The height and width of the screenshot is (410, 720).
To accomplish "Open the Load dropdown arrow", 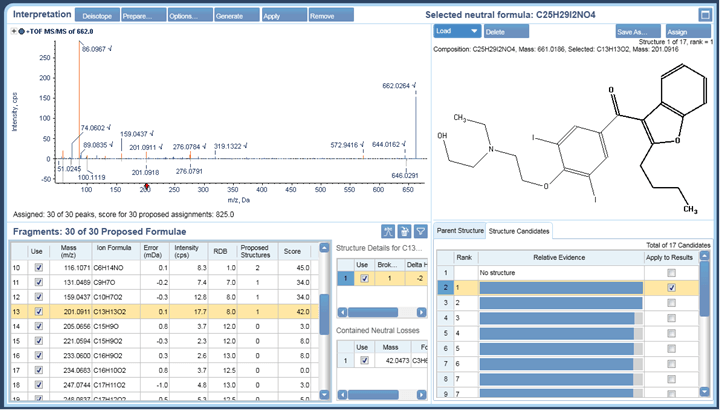I will pyautogui.click(x=474, y=31).
